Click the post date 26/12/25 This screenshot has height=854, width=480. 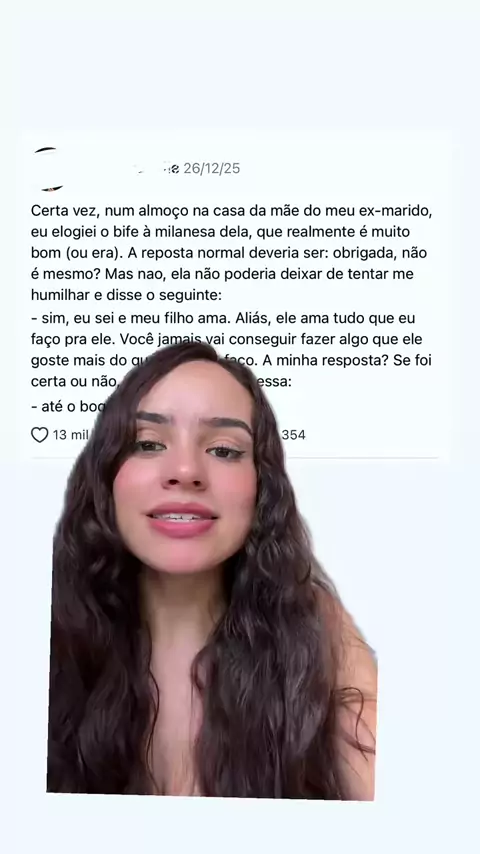[211, 169]
